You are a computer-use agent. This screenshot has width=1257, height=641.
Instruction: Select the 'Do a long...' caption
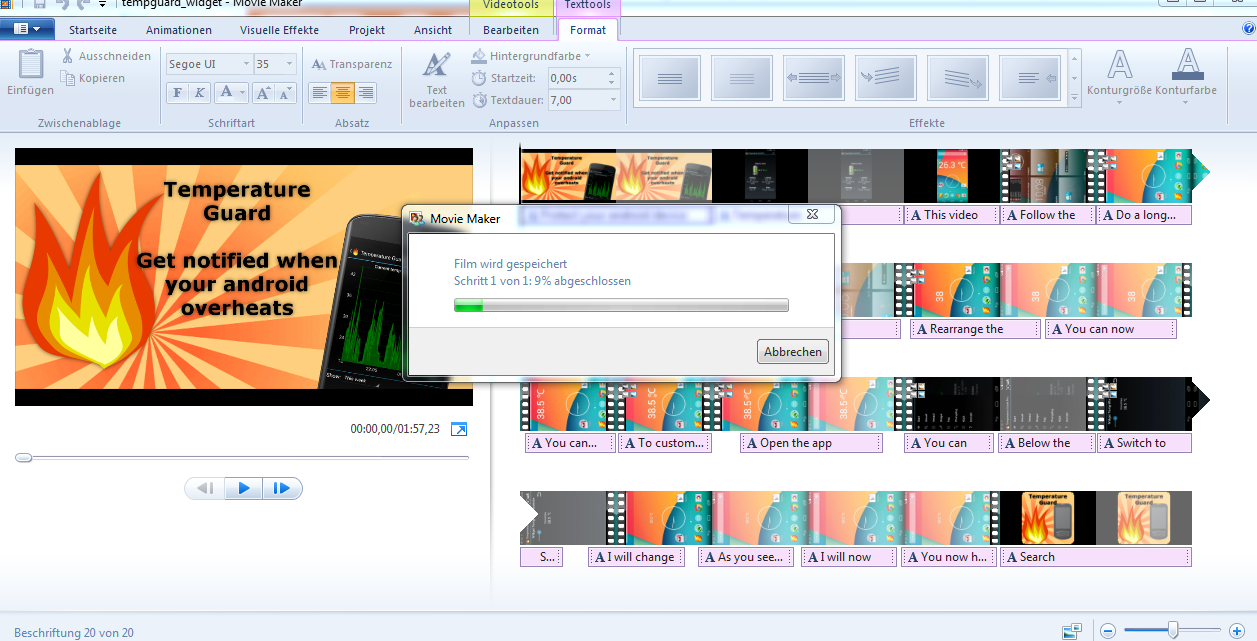(x=1144, y=215)
